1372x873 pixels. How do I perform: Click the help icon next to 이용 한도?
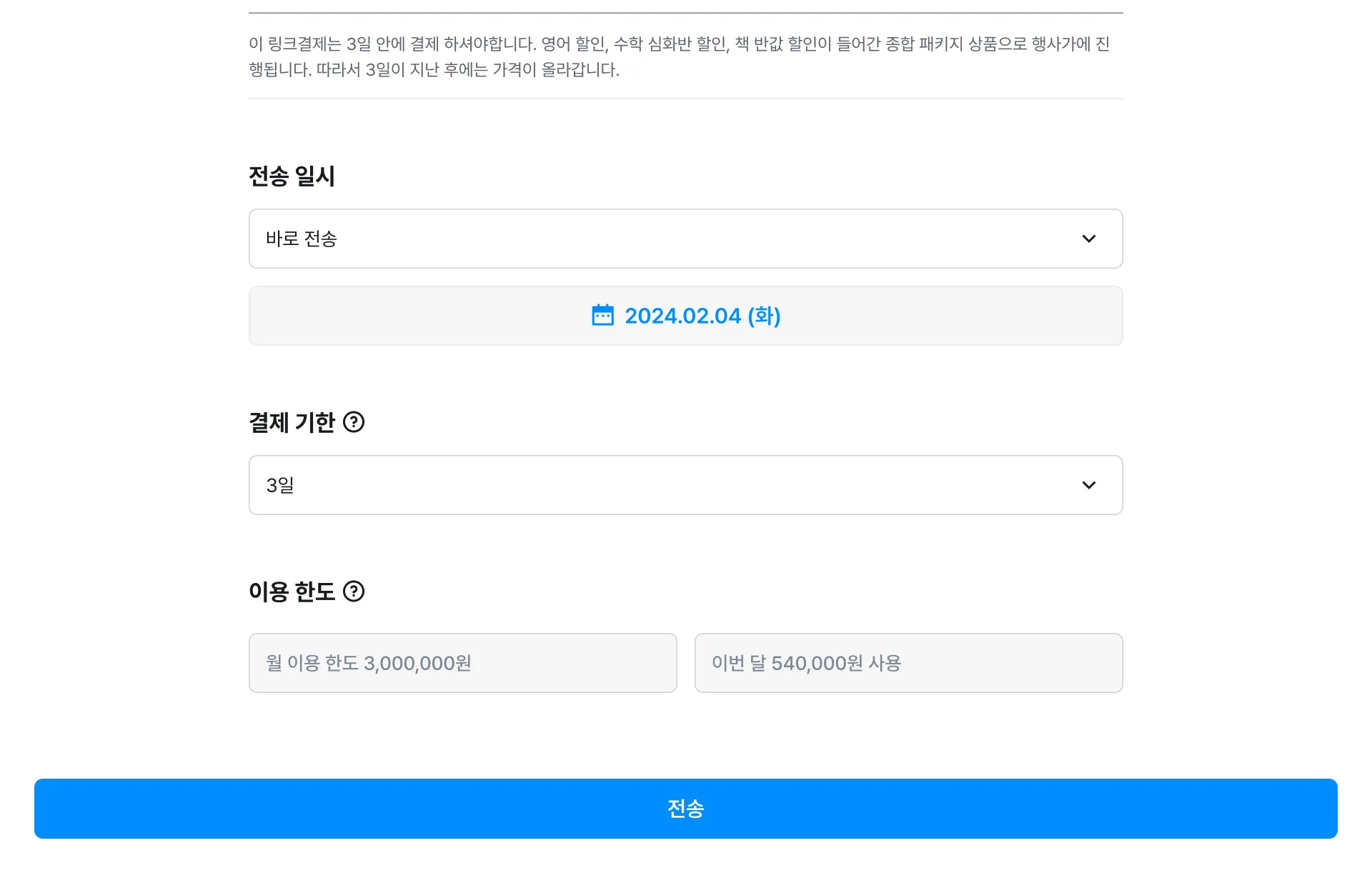(x=354, y=592)
